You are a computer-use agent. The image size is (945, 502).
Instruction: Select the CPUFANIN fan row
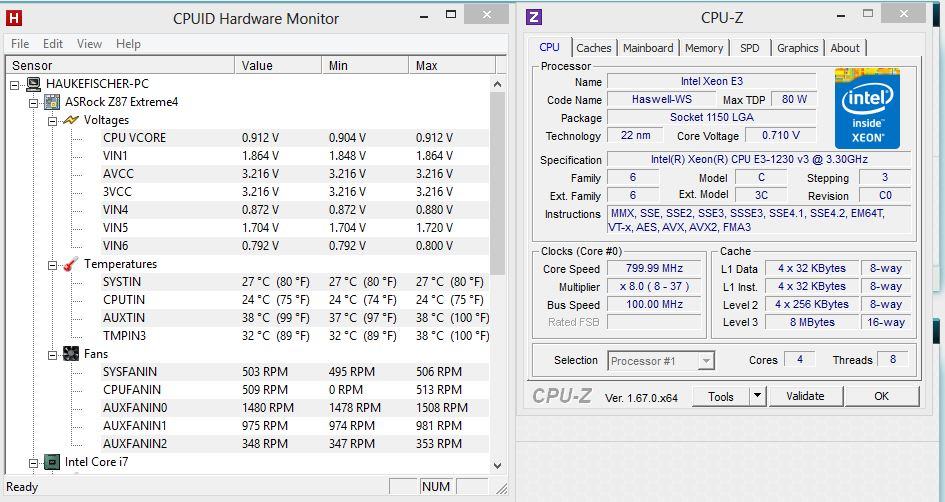(295, 390)
